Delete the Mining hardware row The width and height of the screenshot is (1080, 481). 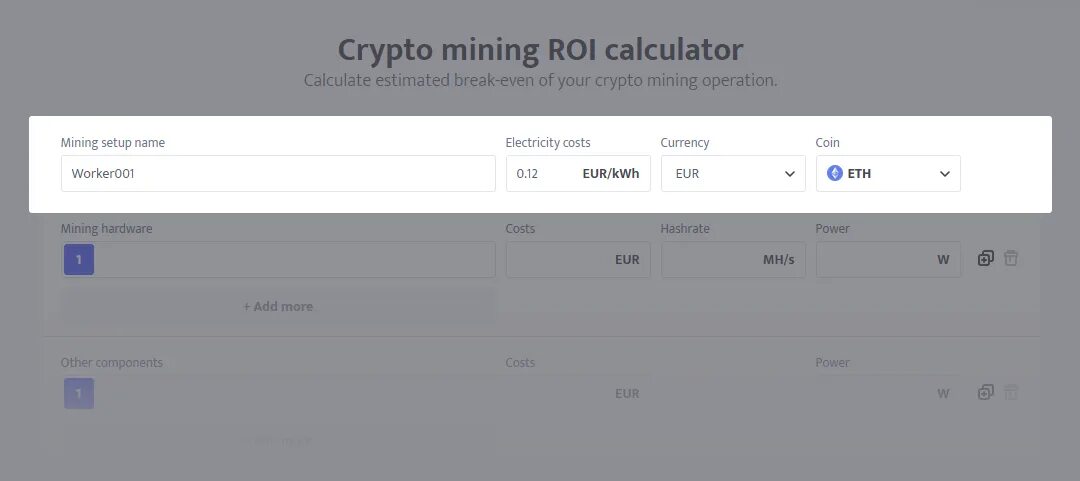point(1011,258)
